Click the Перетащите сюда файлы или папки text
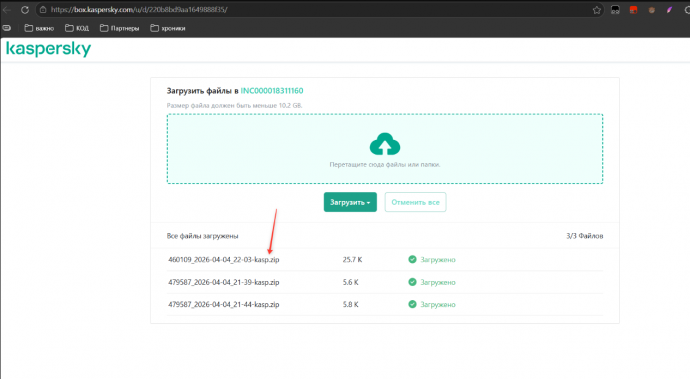690x379 pixels. [385, 165]
